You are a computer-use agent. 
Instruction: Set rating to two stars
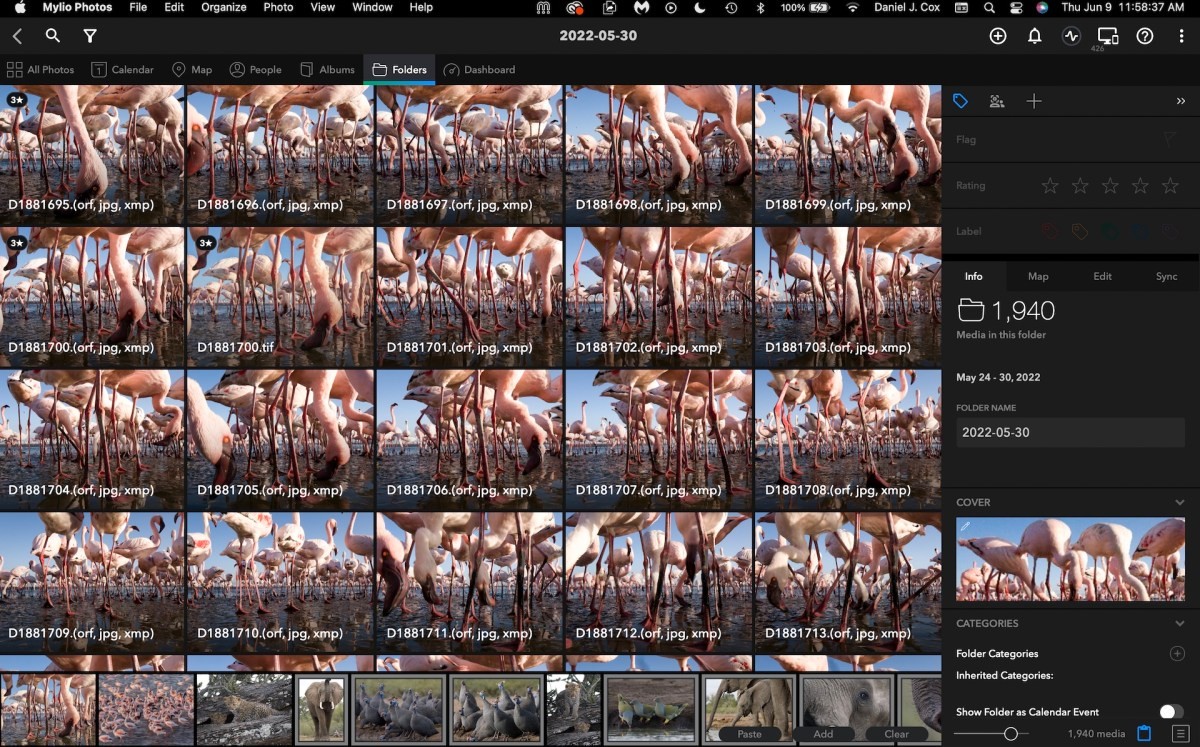pyautogui.click(x=1080, y=186)
